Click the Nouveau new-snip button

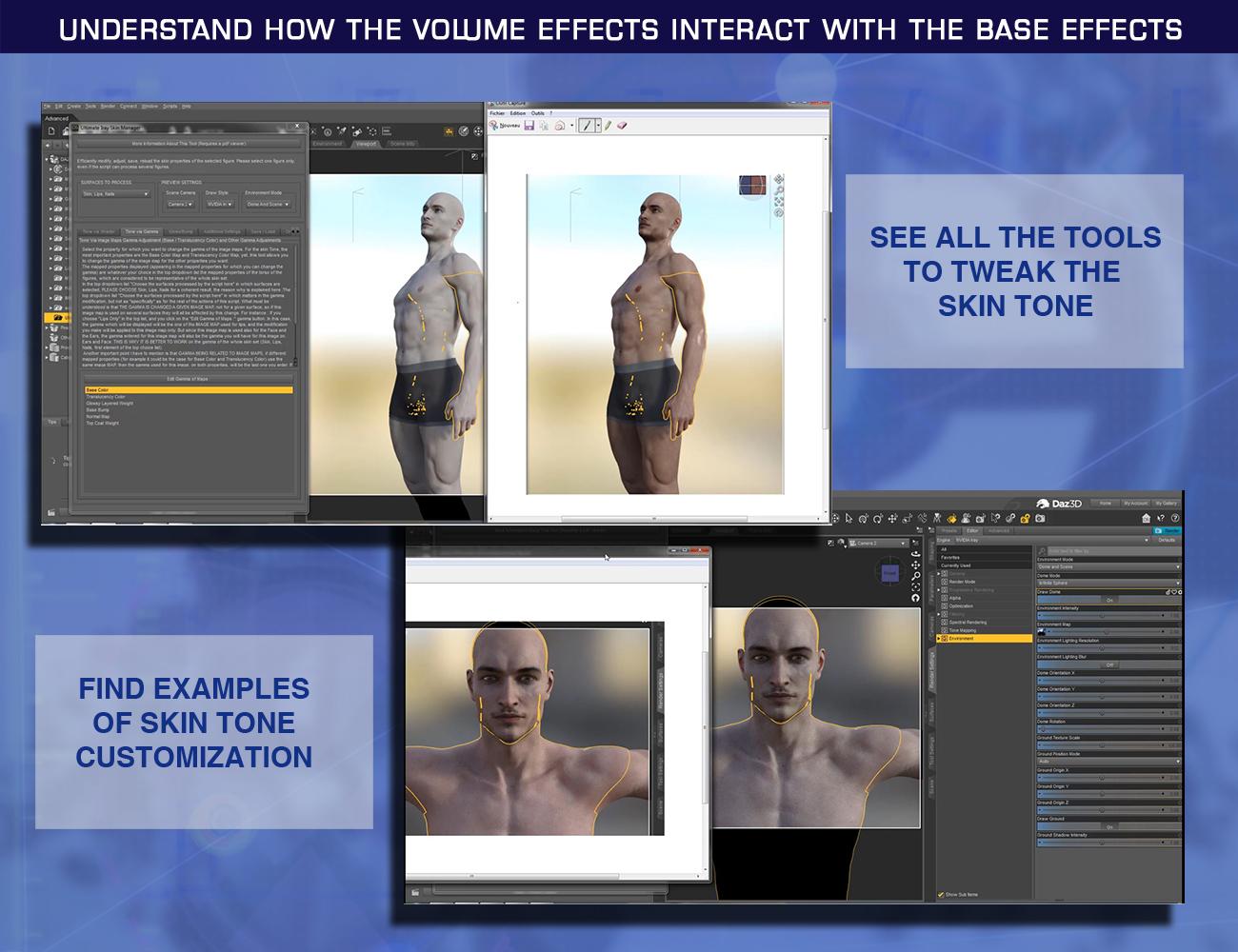click(506, 126)
